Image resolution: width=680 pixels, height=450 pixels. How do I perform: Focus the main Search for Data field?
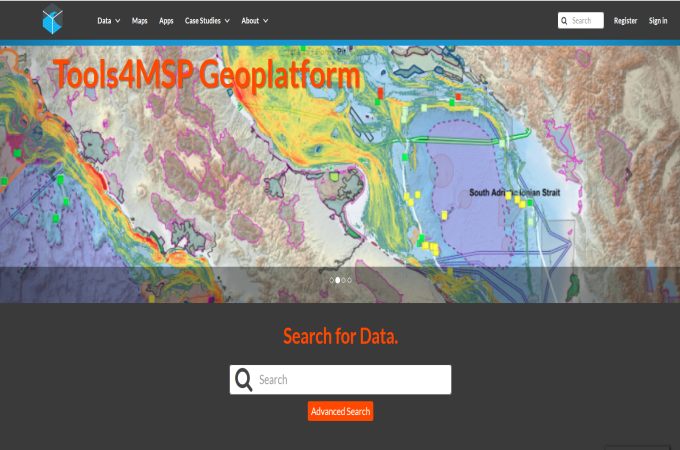click(352, 380)
